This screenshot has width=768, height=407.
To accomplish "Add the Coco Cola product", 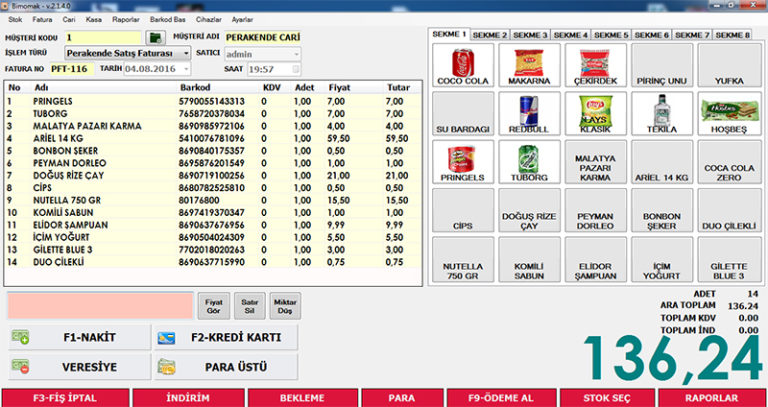I will click(463, 65).
